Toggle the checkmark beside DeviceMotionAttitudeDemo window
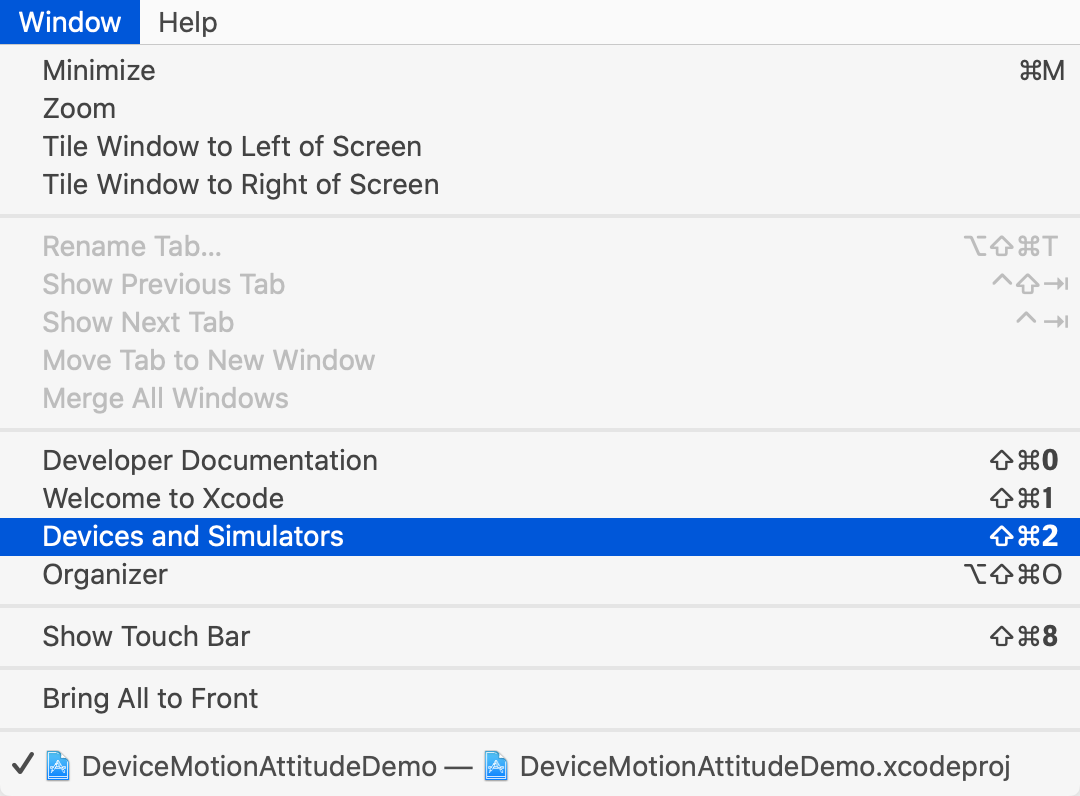1080x796 pixels. point(23,764)
